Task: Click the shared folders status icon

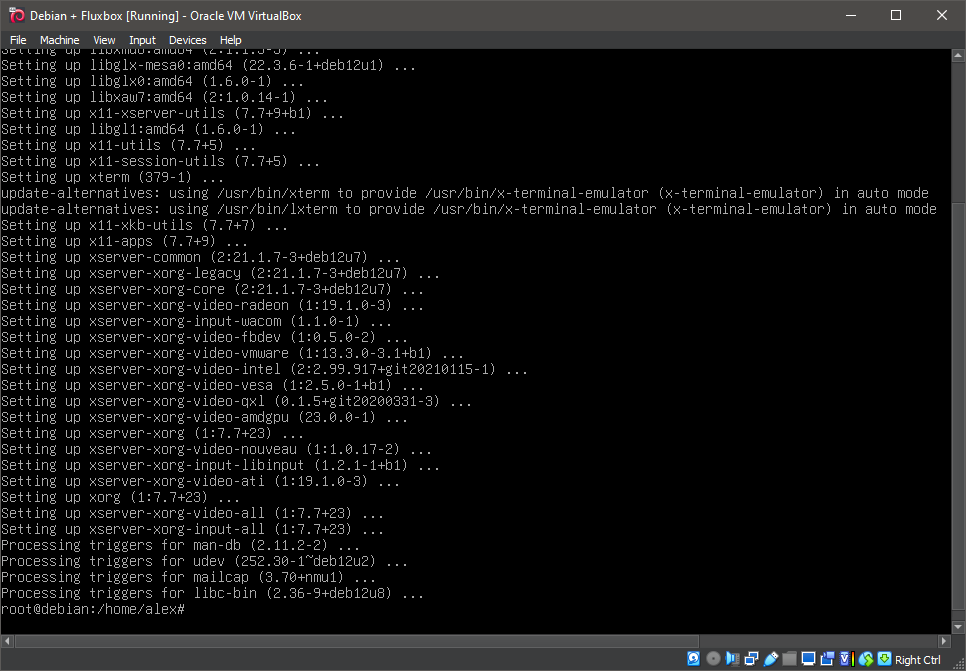Action: [790, 658]
